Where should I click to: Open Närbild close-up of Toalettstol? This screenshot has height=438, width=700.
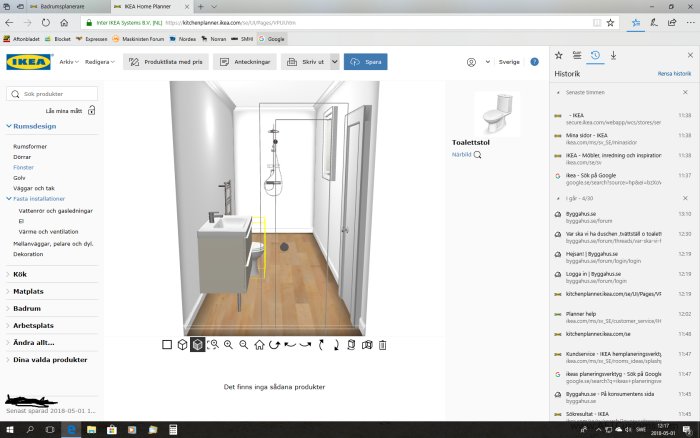[467, 154]
